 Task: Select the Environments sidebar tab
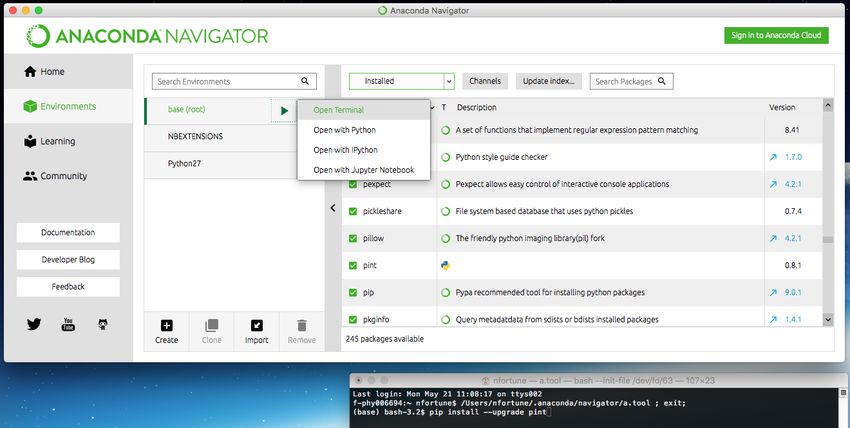(x=68, y=106)
